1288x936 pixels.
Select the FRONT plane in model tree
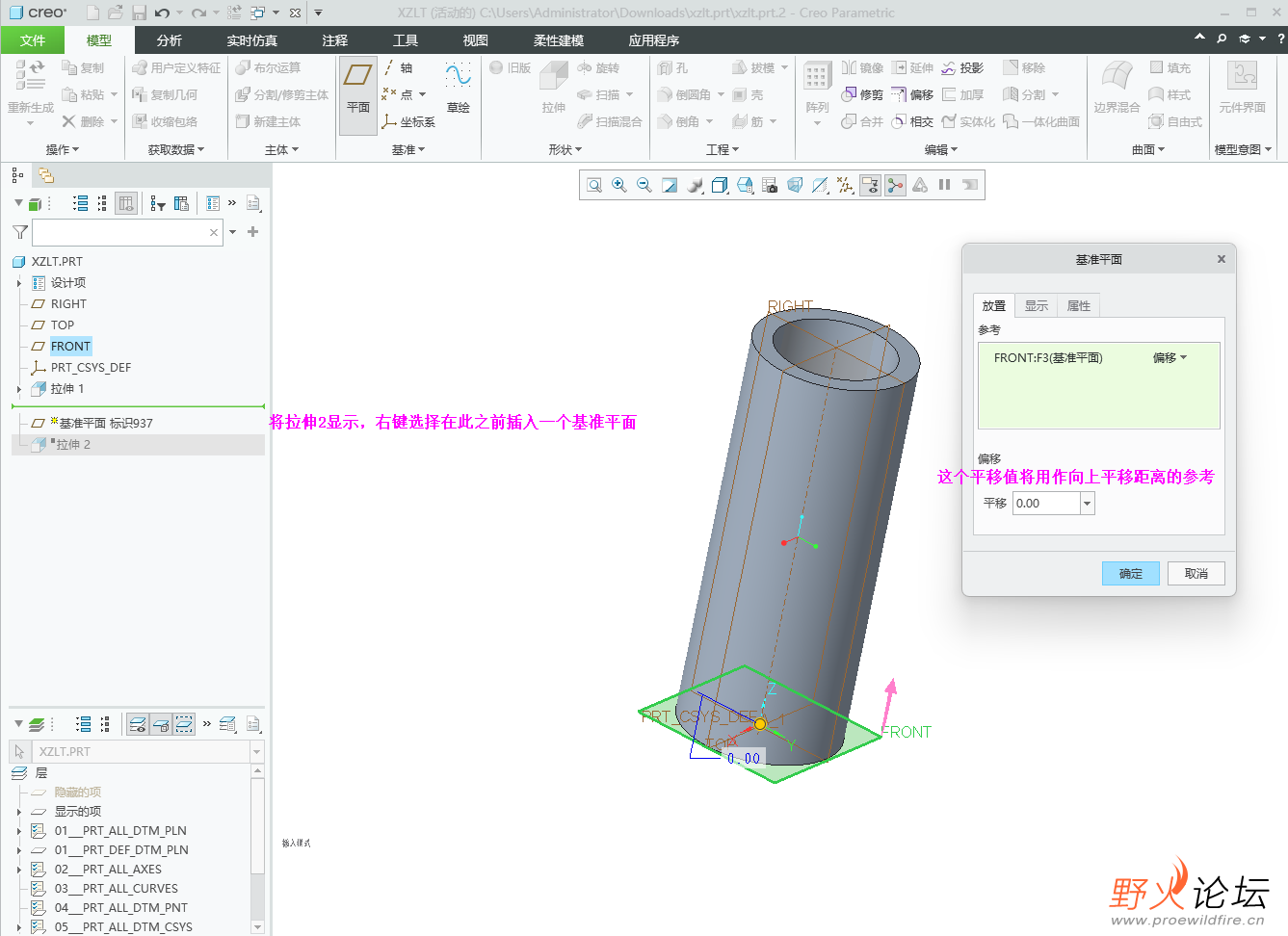(x=70, y=347)
